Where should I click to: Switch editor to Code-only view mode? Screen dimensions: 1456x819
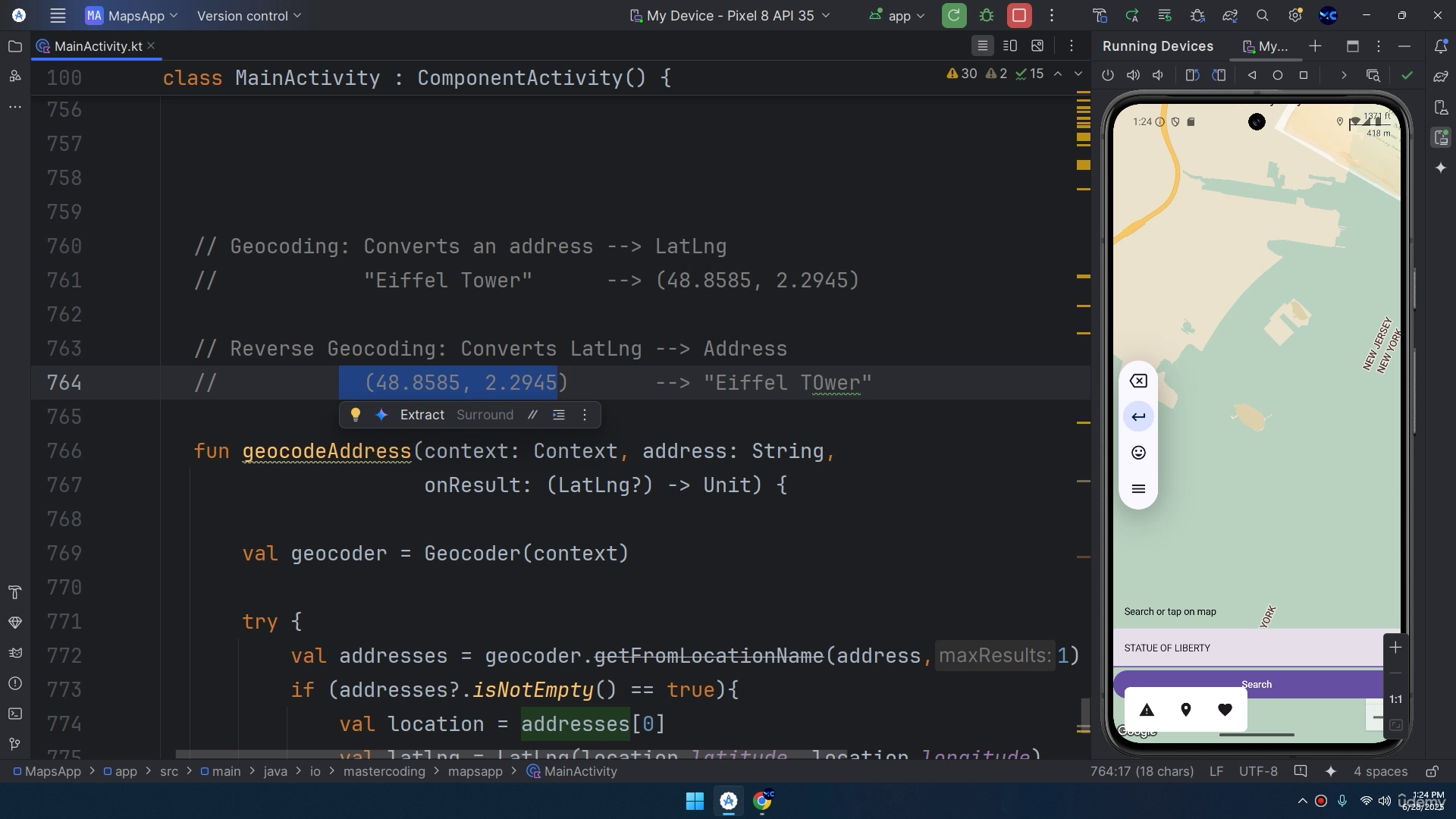[x=982, y=46]
